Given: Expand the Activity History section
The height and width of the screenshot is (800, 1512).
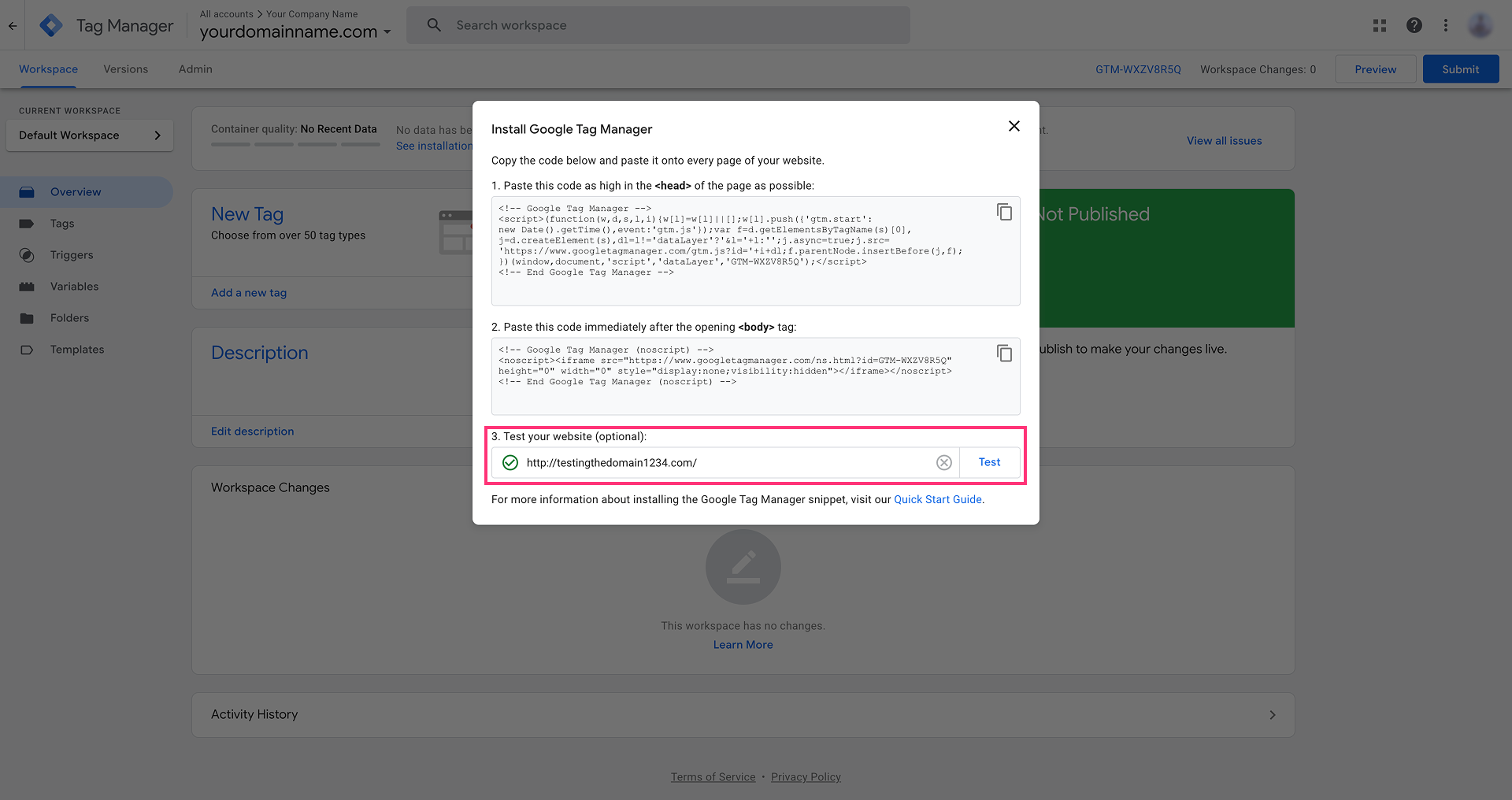Looking at the screenshot, I should [743, 715].
